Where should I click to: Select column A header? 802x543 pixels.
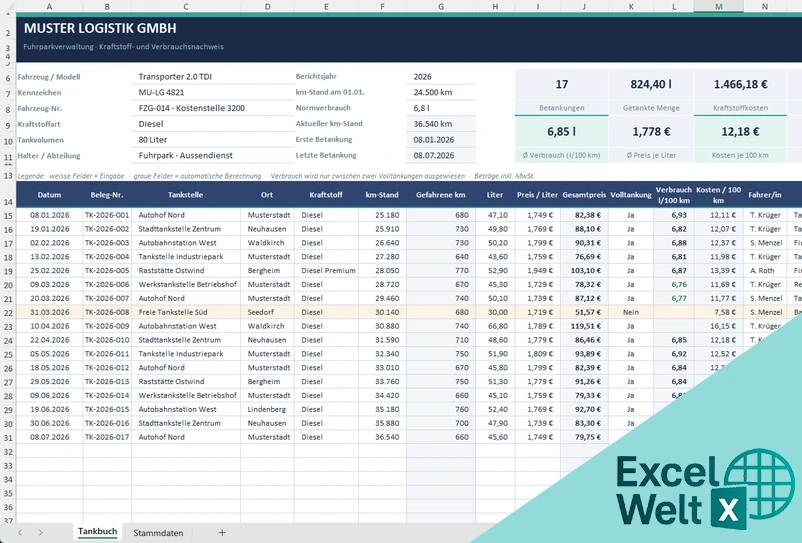(49, 6)
